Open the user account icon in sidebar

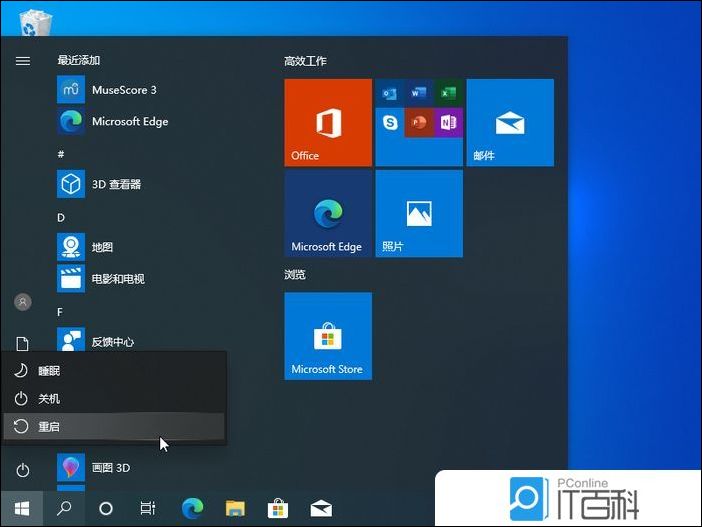[22, 302]
